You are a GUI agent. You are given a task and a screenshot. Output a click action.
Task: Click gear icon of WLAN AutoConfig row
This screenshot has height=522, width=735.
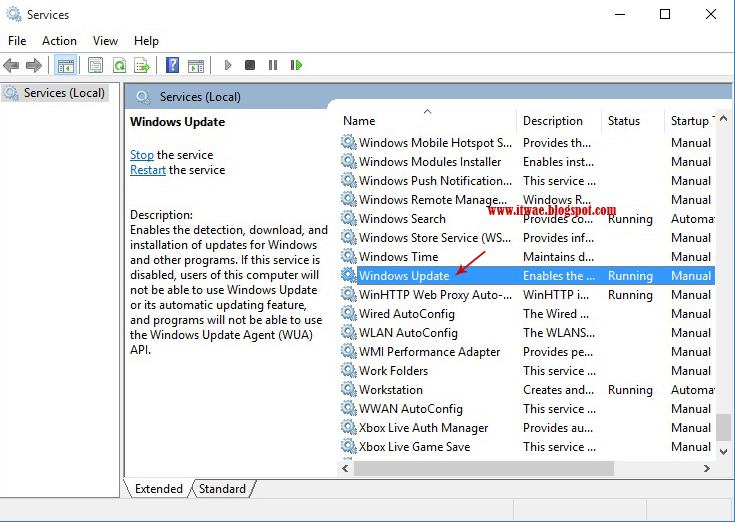pos(348,332)
